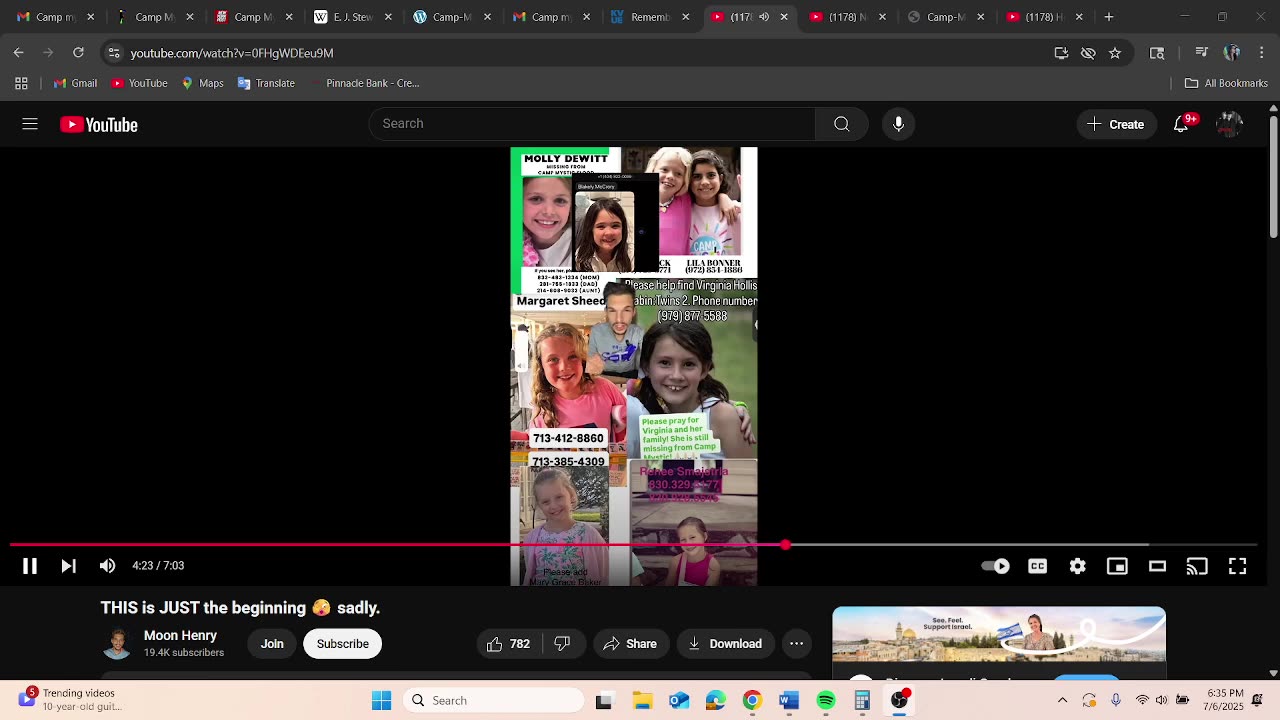This screenshot has width=1280, height=720.
Task: Click the Join channel button
Action: click(272, 644)
